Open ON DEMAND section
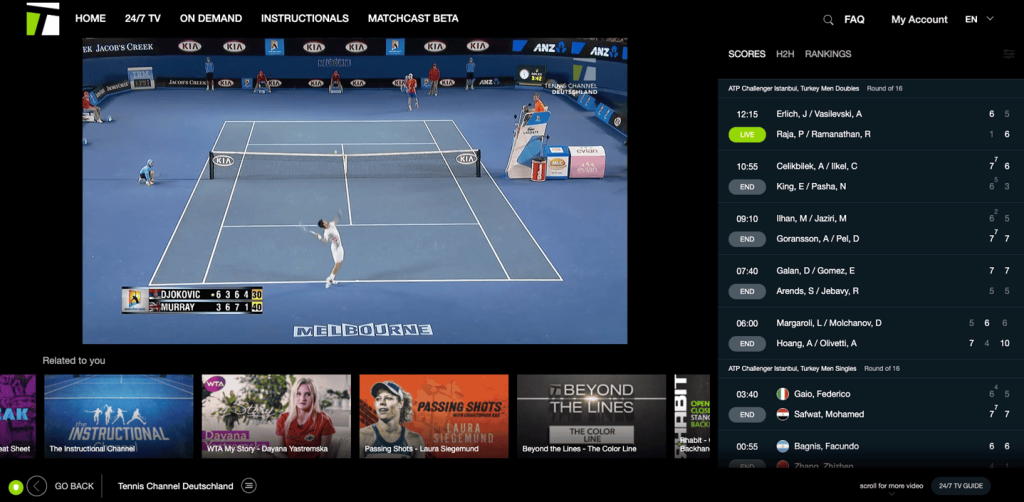 pyautogui.click(x=211, y=18)
